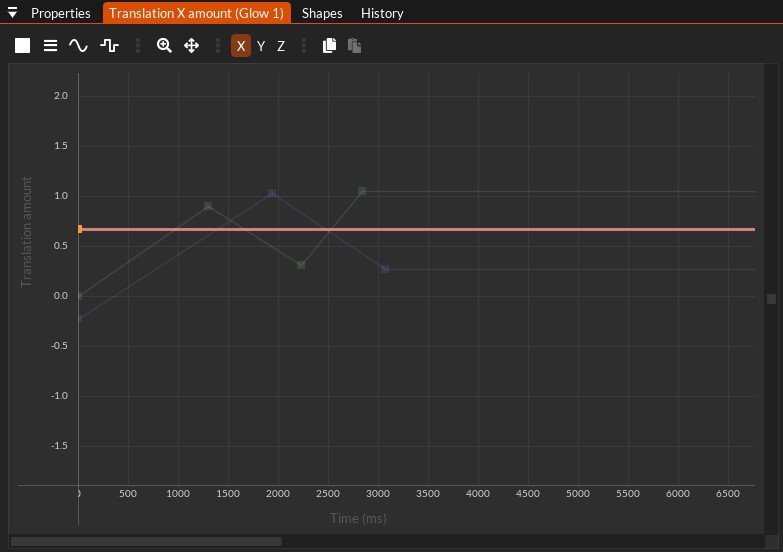Toggle the Z axis curve button

[281, 46]
